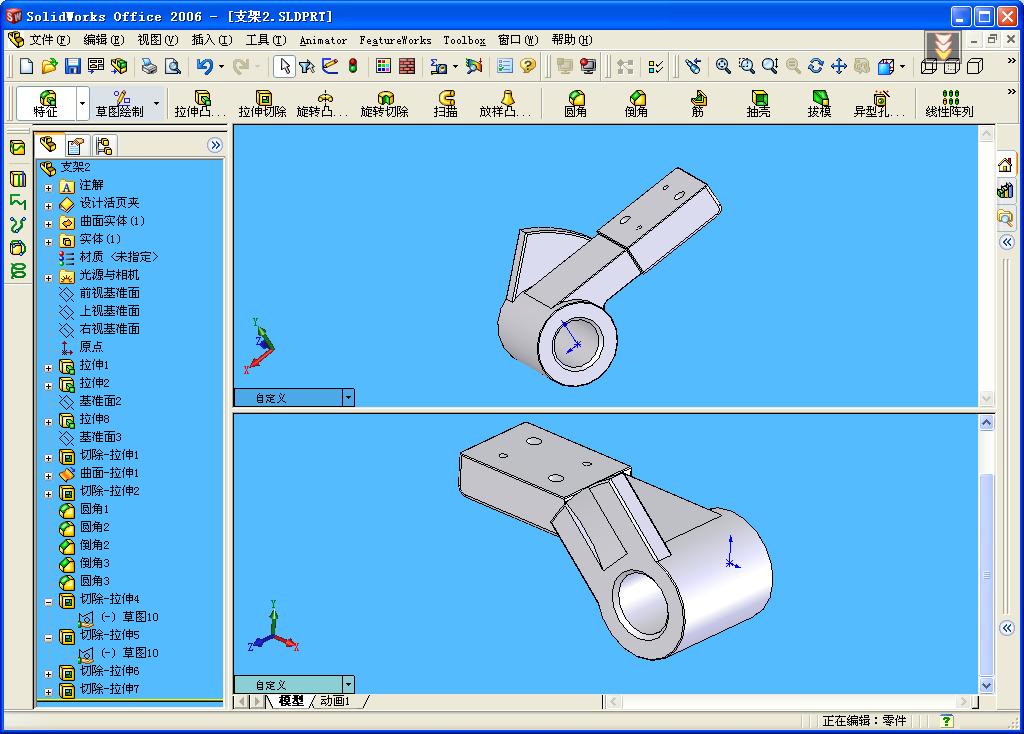1024x734 pixels.
Task: Click the task pane home icon
Action: click(1006, 165)
